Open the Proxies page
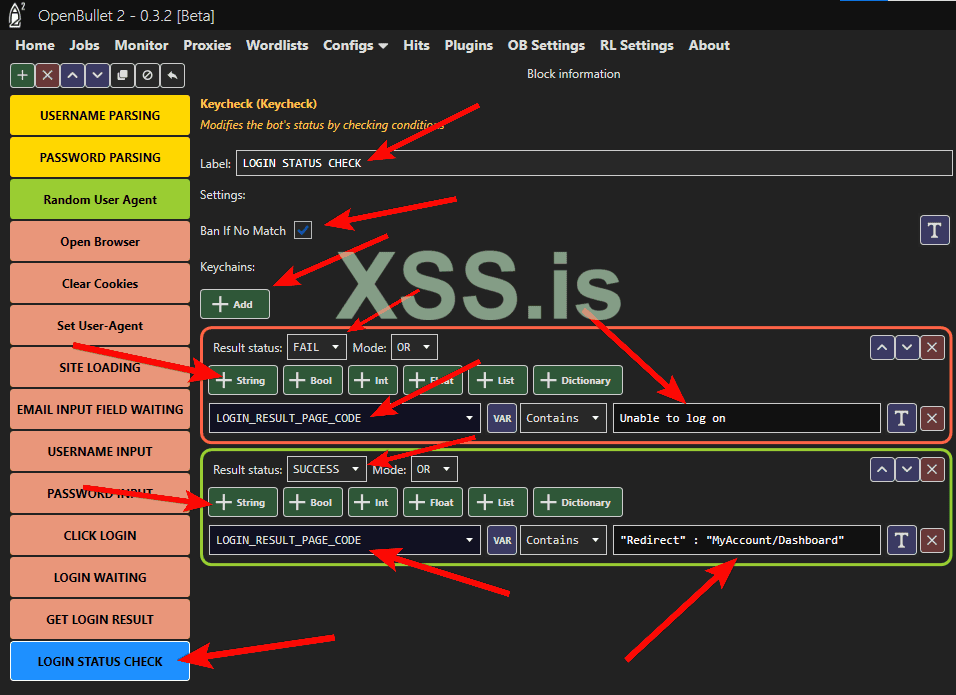The width and height of the screenshot is (956, 695). click(x=207, y=46)
